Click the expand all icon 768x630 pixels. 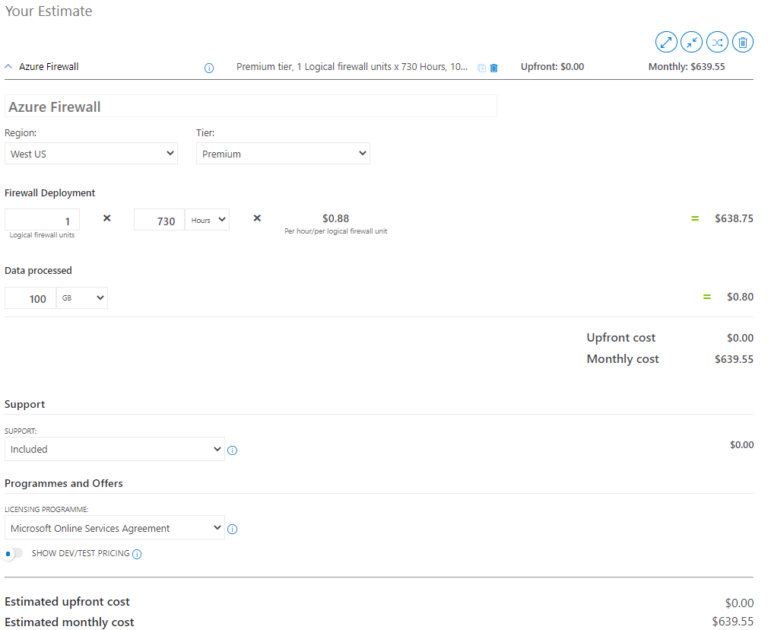pos(666,42)
